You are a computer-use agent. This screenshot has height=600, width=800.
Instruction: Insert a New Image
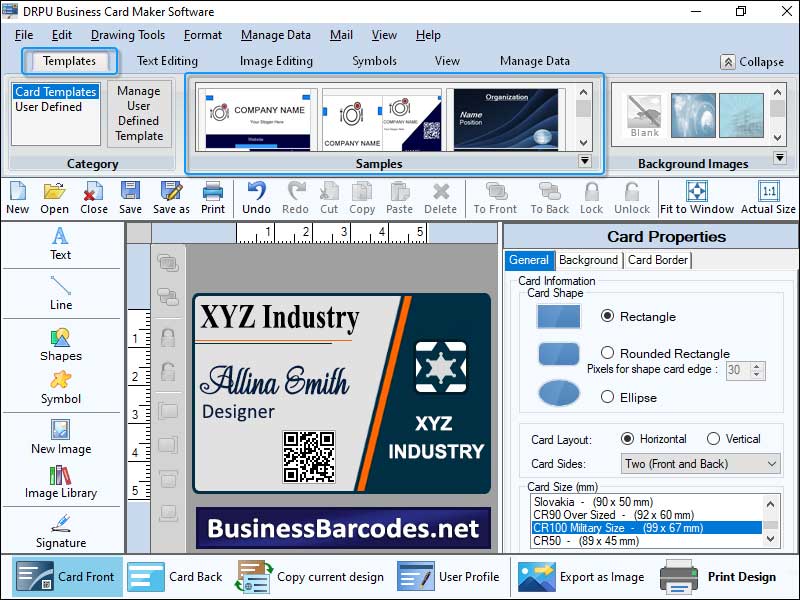coord(61,437)
